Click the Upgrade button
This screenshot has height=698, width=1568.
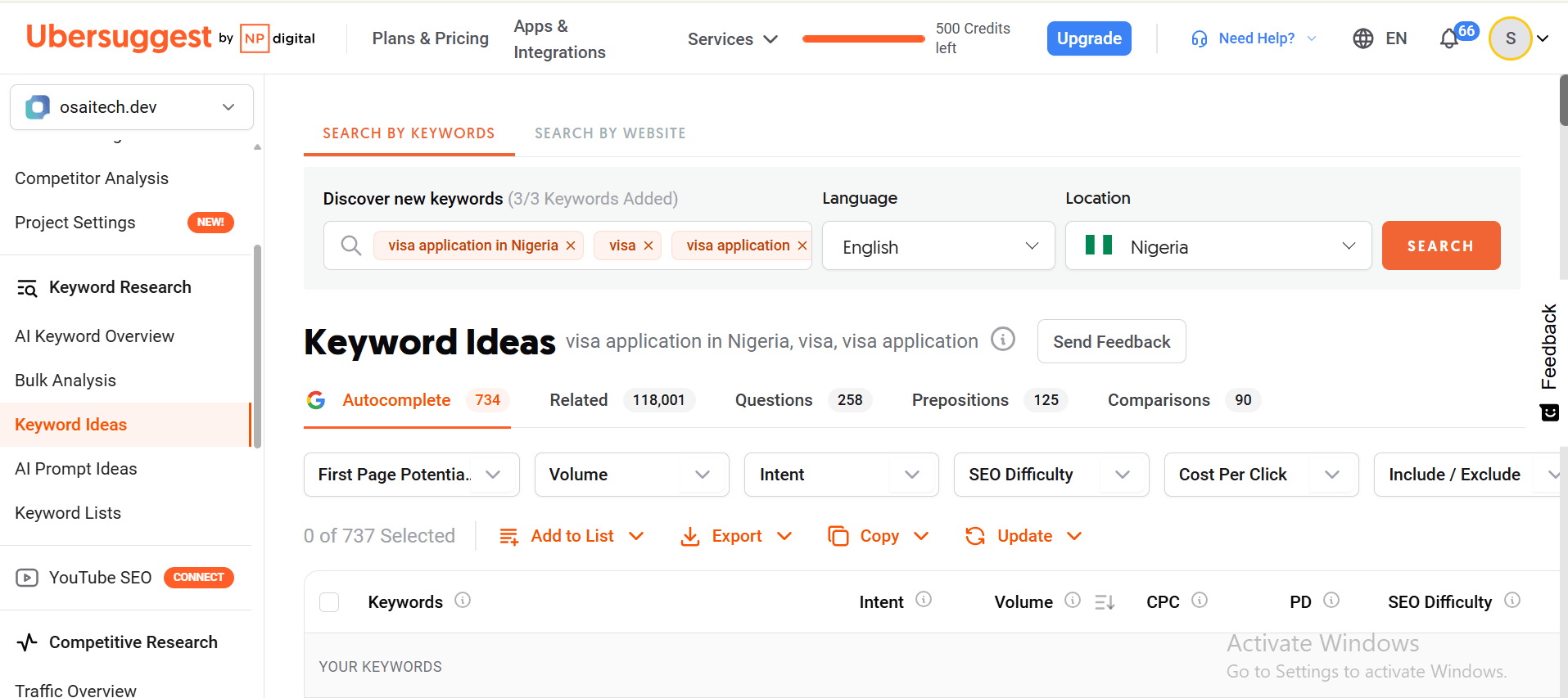(1089, 38)
